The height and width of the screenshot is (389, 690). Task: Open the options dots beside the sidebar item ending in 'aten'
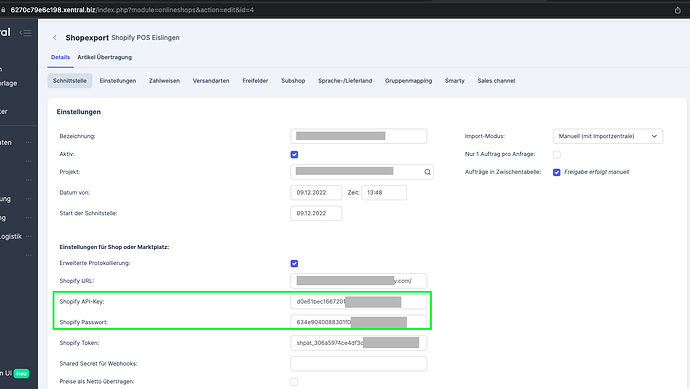point(29,143)
